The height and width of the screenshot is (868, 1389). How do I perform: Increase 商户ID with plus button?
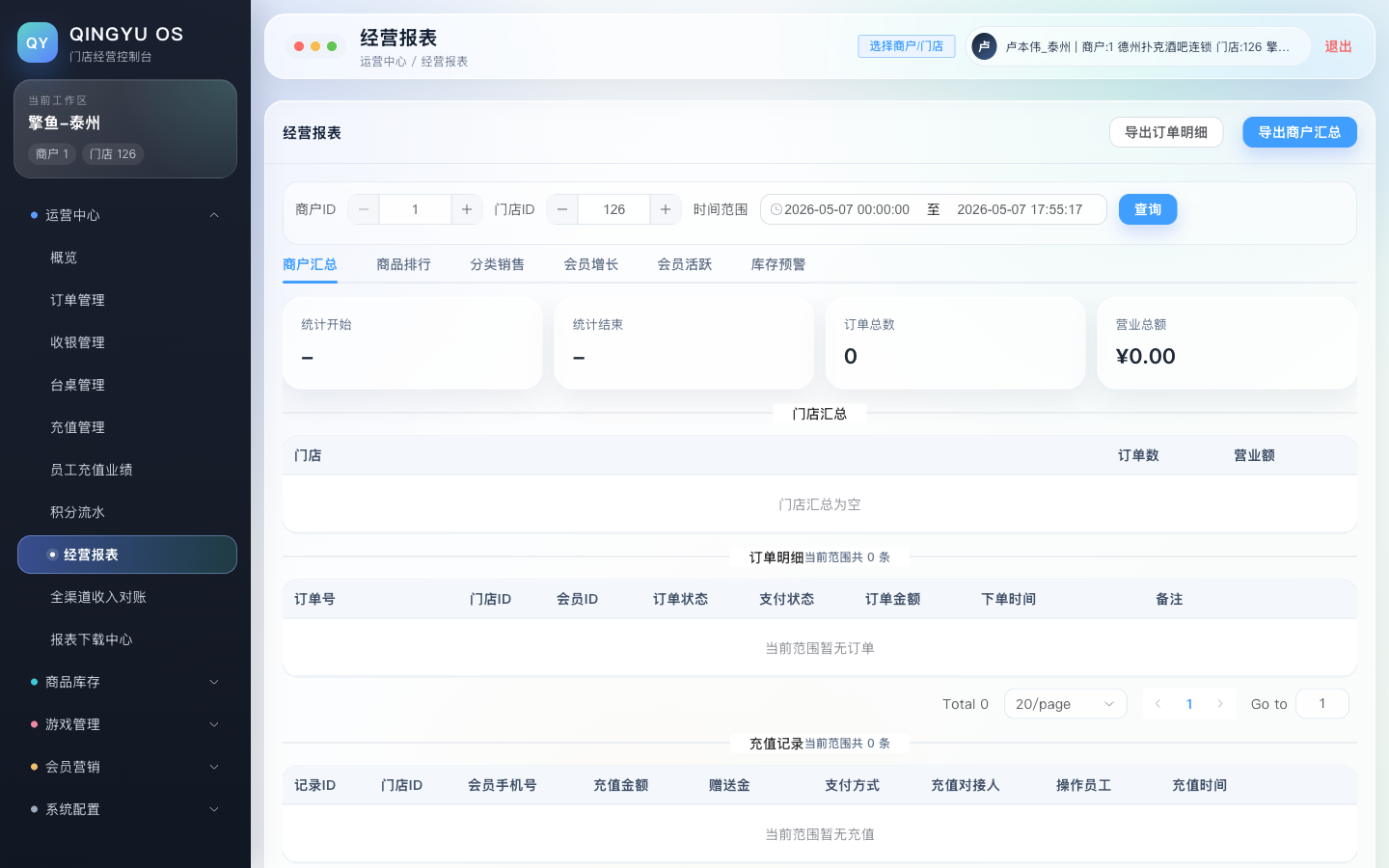[467, 209]
